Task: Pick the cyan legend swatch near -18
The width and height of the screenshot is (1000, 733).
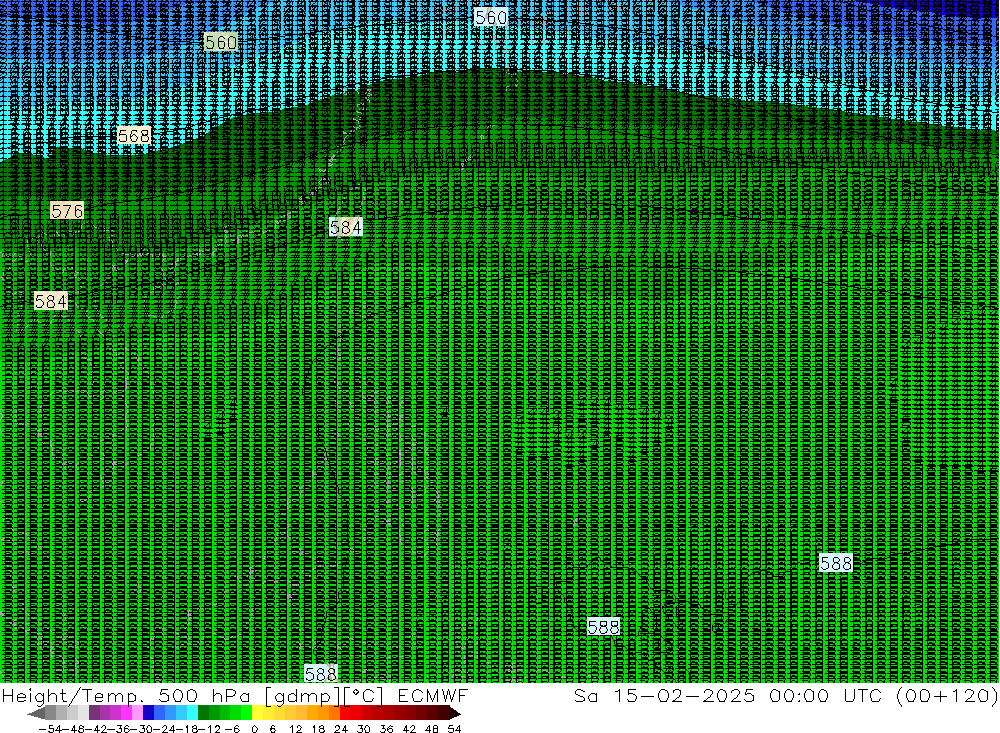Action: [192, 713]
